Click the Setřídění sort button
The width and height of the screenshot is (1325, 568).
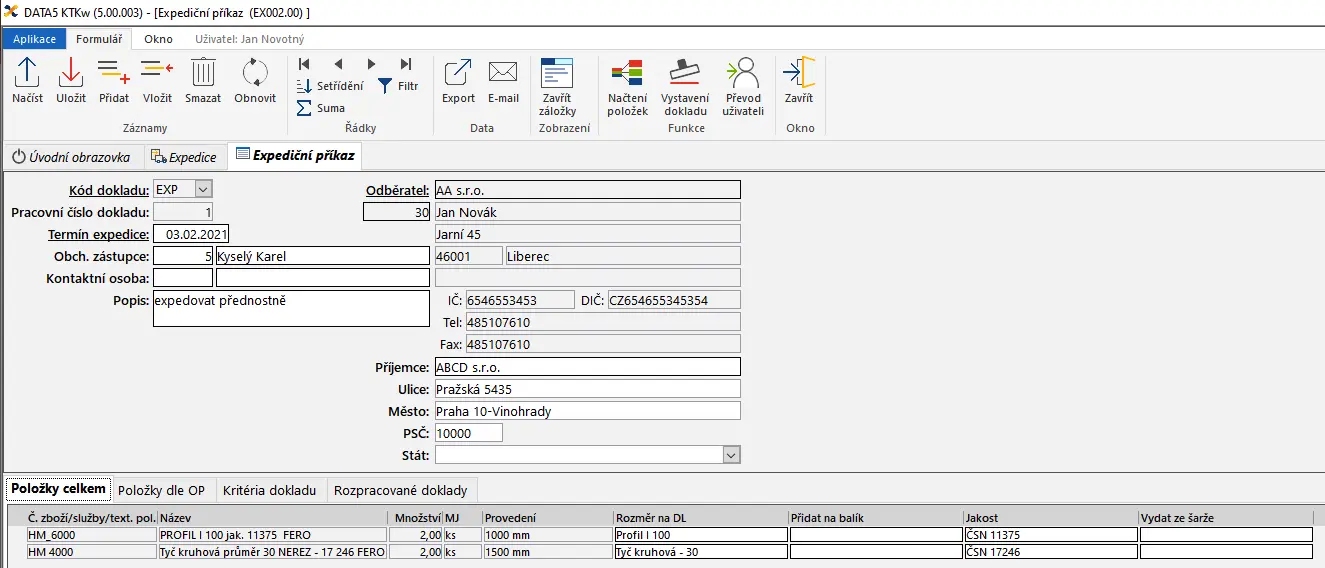coord(331,86)
